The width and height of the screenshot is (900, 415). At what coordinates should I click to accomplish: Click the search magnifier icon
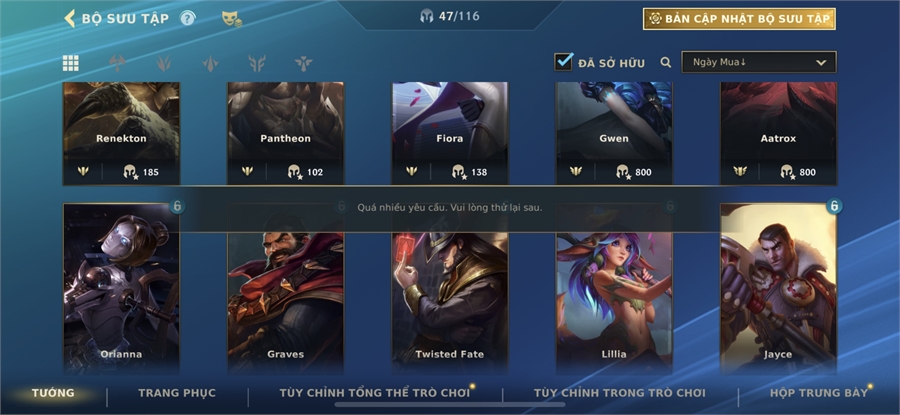tap(665, 62)
